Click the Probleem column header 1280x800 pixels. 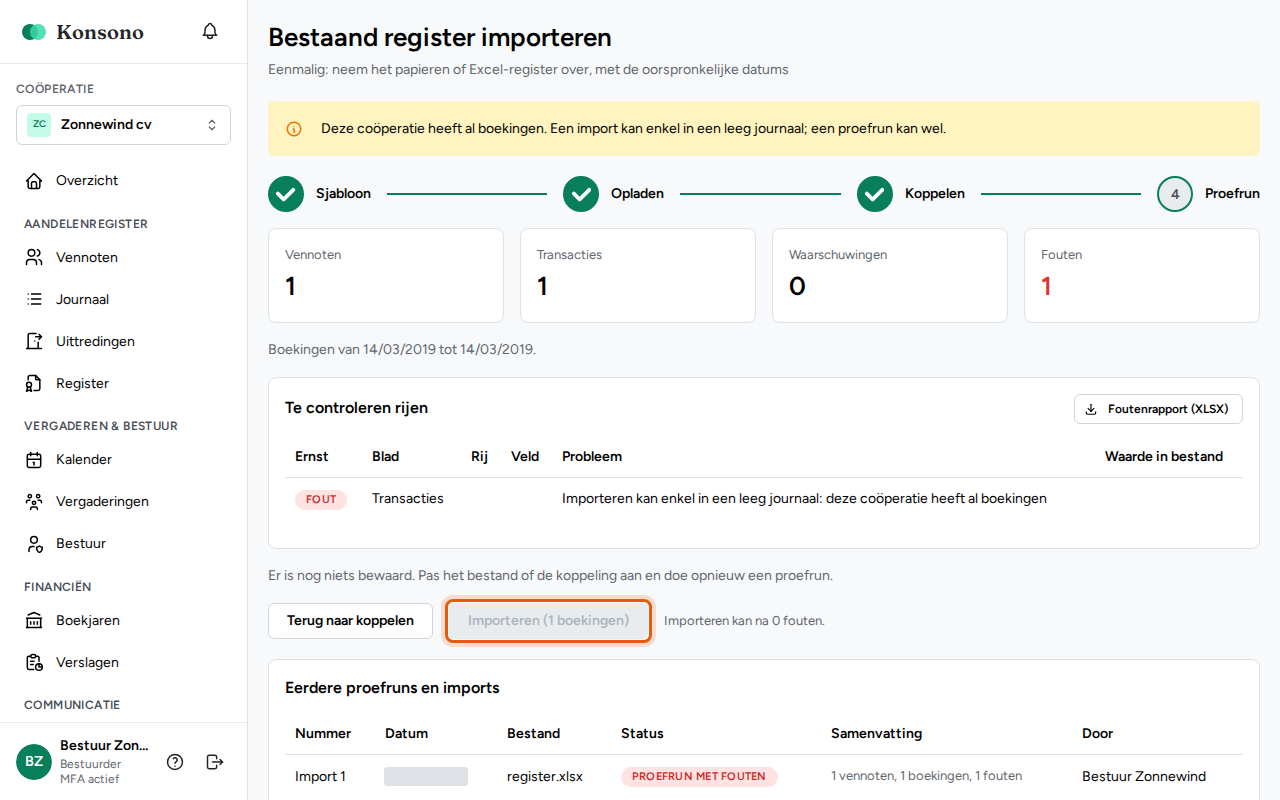point(592,456)
